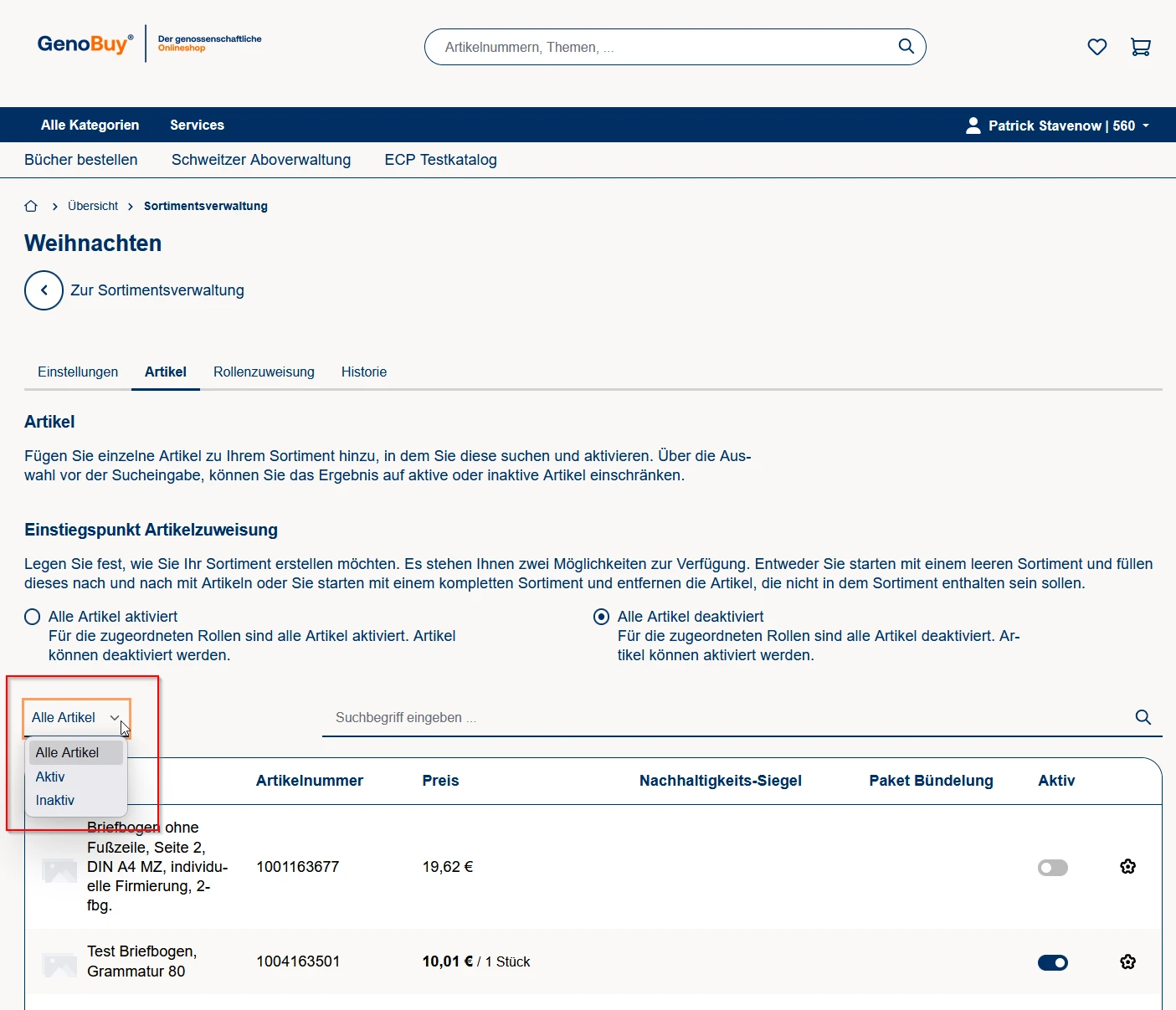
Task: Click the 'Suchbegriff eingeben' search field
Action: [720, 717]
